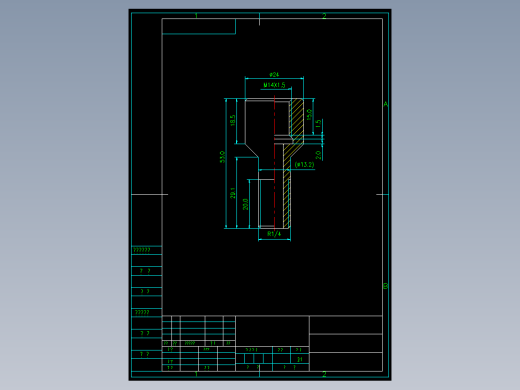Screen dimensions: 520x390
Task: Click zone marker 1 on bottom border
Action: 196,374
